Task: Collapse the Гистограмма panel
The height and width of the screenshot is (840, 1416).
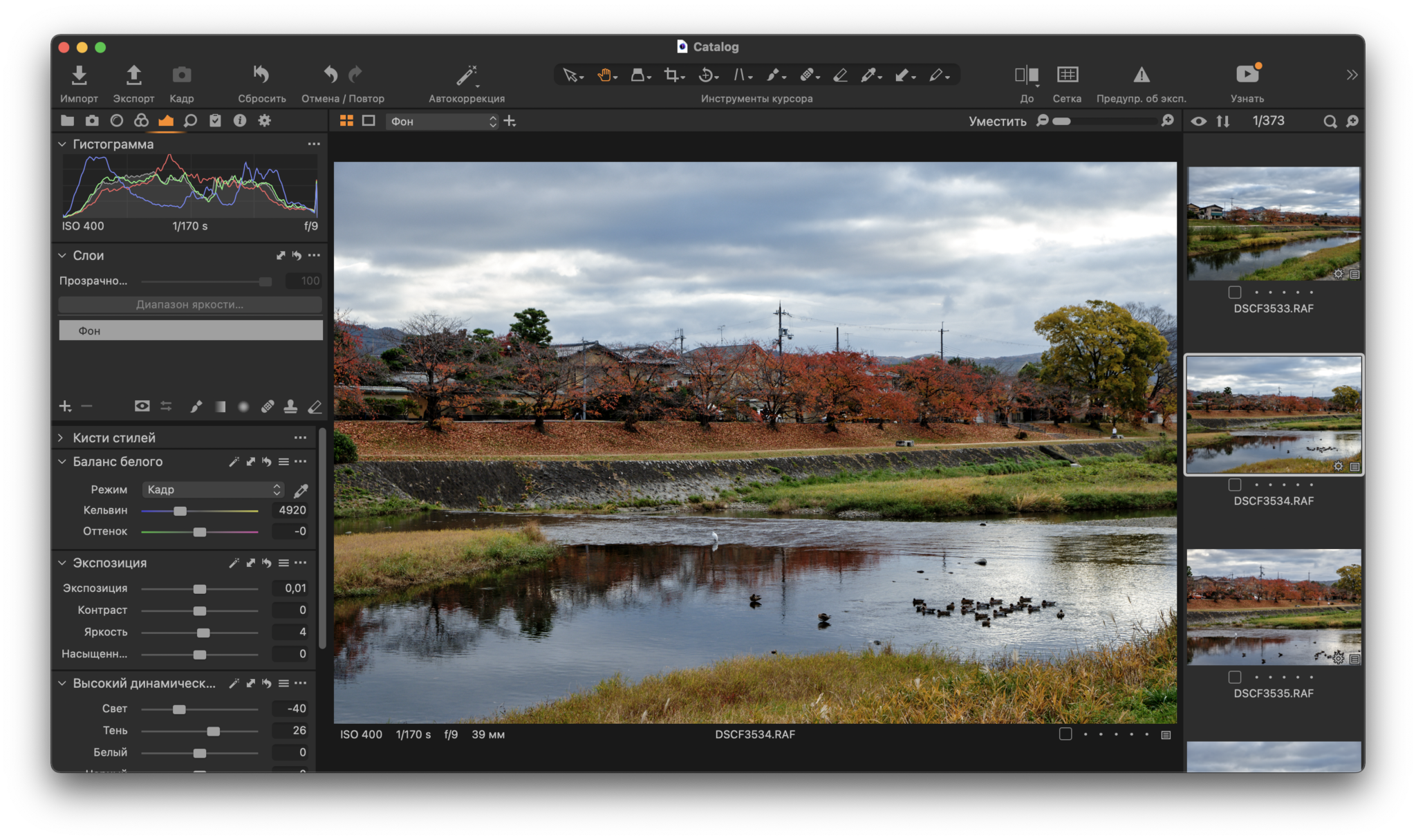Action: click(62, 144)
